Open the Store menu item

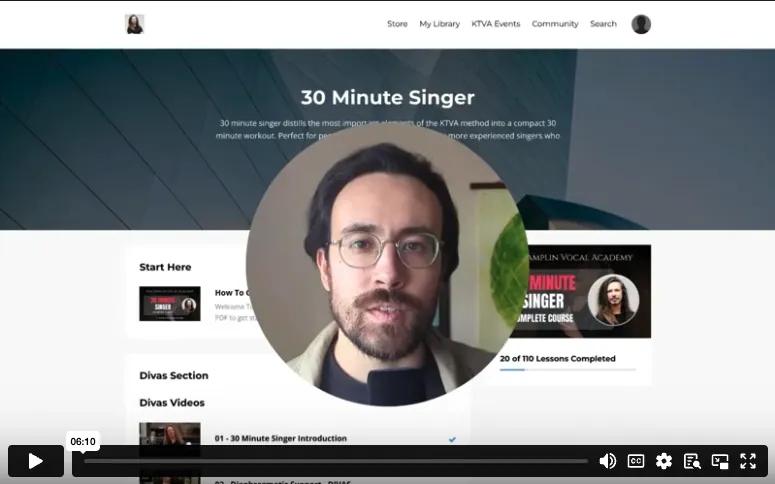[x=397, y=24]
